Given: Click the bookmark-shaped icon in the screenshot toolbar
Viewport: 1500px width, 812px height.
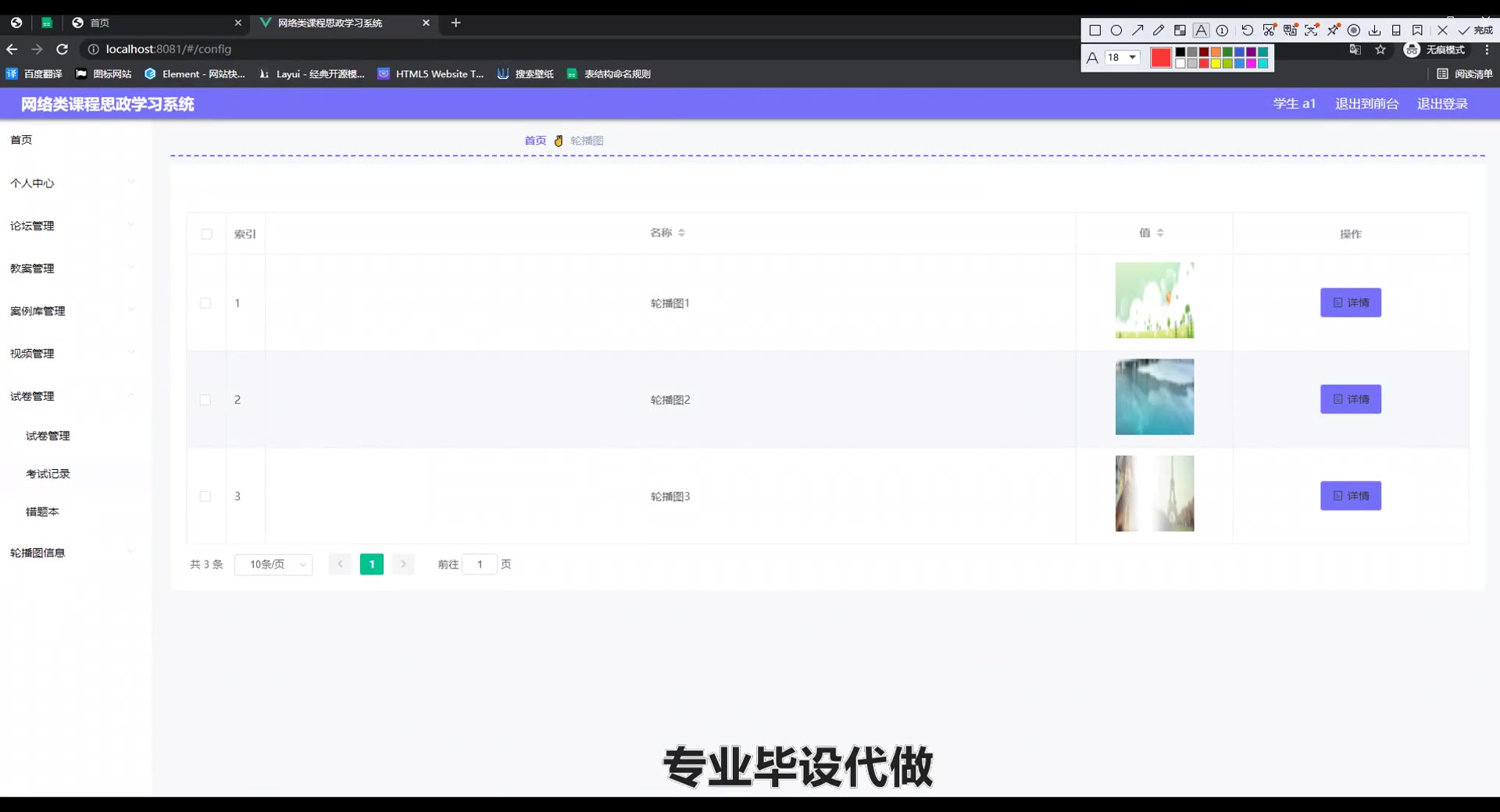Looking at the screenshot, I should pyautogui.click(x=1417, y=30).
